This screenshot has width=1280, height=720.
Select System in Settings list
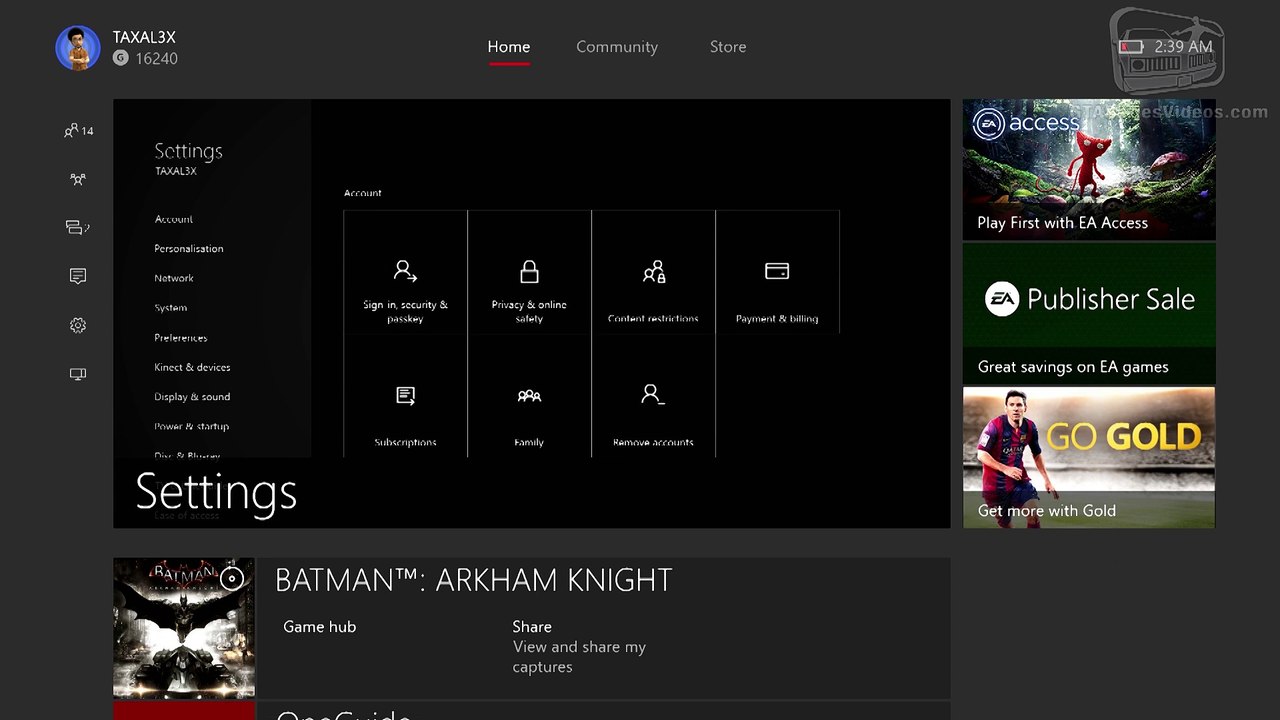pos(171,308)
